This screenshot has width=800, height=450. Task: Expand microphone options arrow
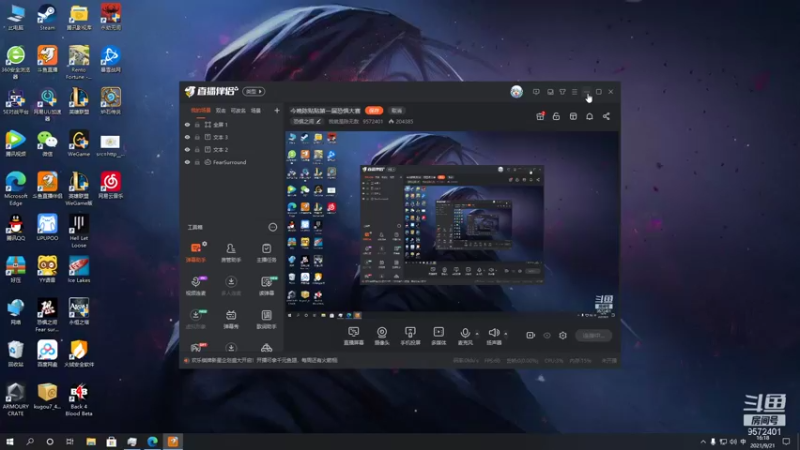[477, 334]
